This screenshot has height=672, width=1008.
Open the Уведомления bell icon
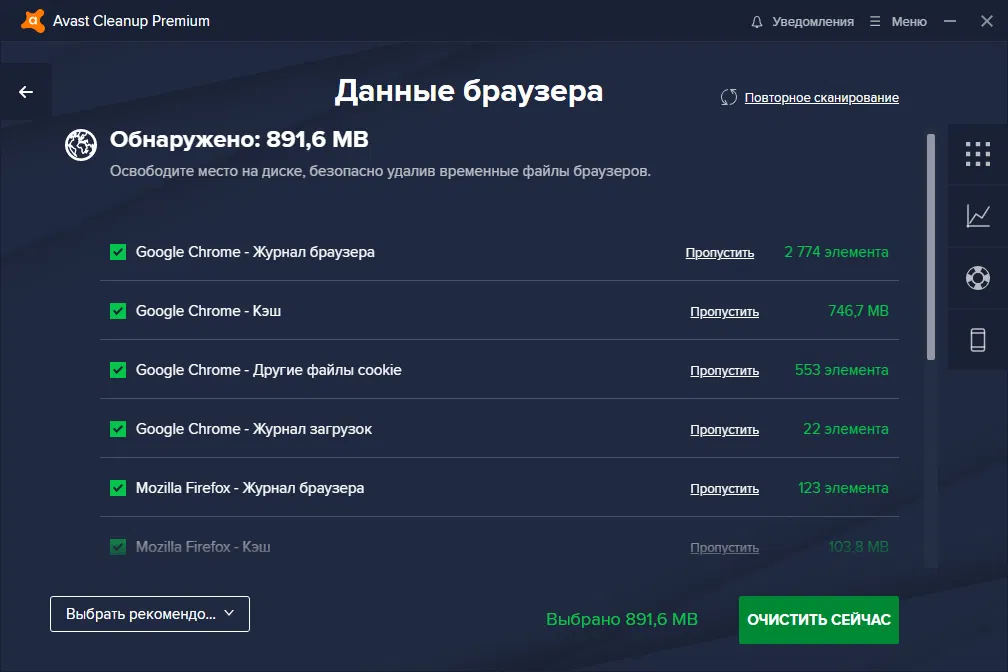click(x=757, y=20)
